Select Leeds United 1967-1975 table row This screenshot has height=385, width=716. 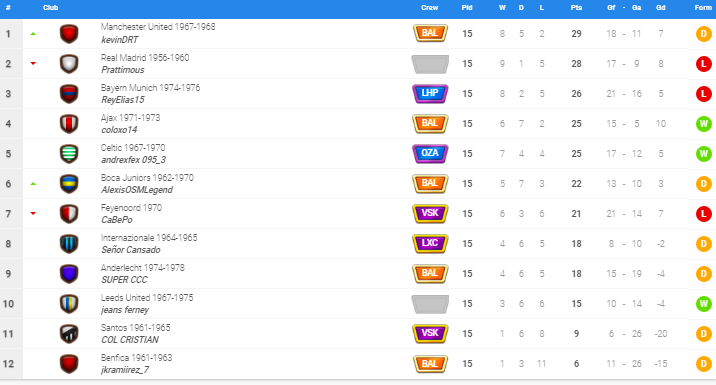[358, 304]
